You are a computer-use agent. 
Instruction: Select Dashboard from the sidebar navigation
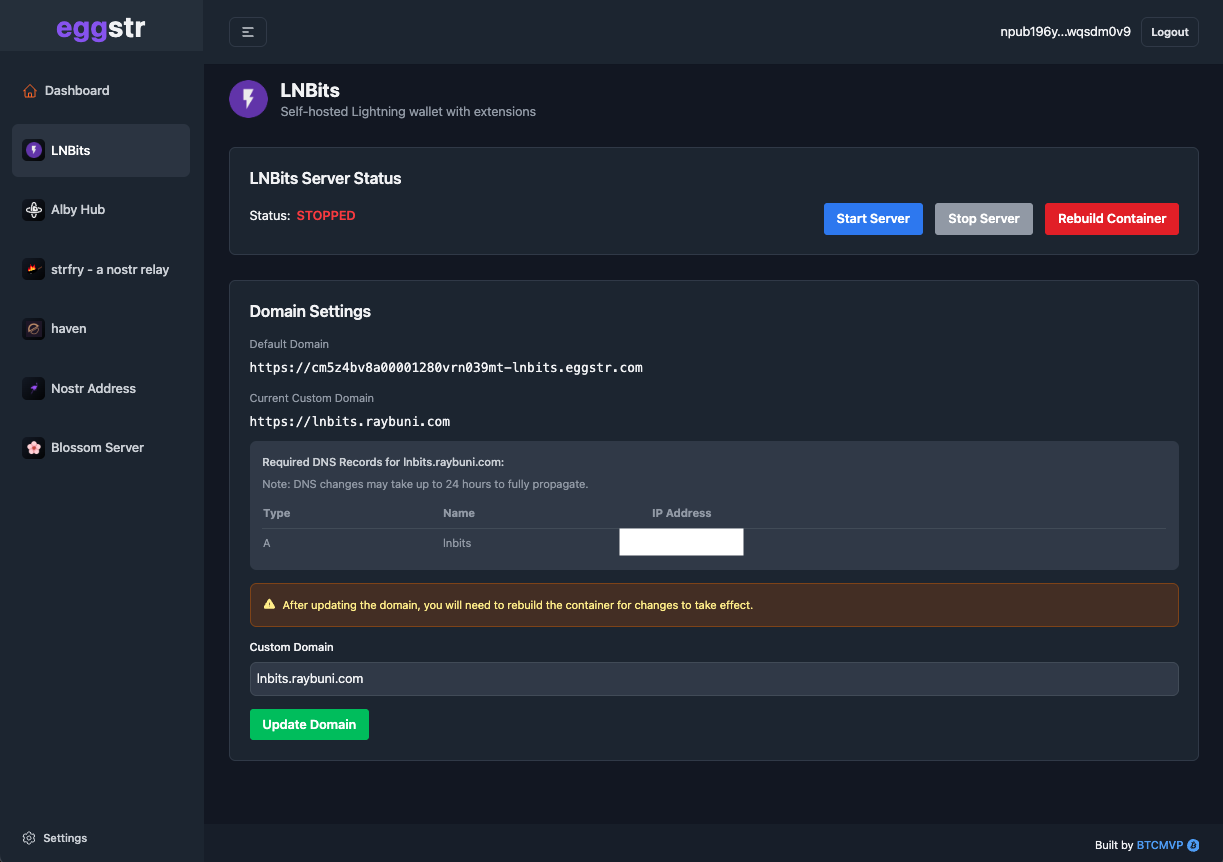pyautogui.click(x=76, y=90)
